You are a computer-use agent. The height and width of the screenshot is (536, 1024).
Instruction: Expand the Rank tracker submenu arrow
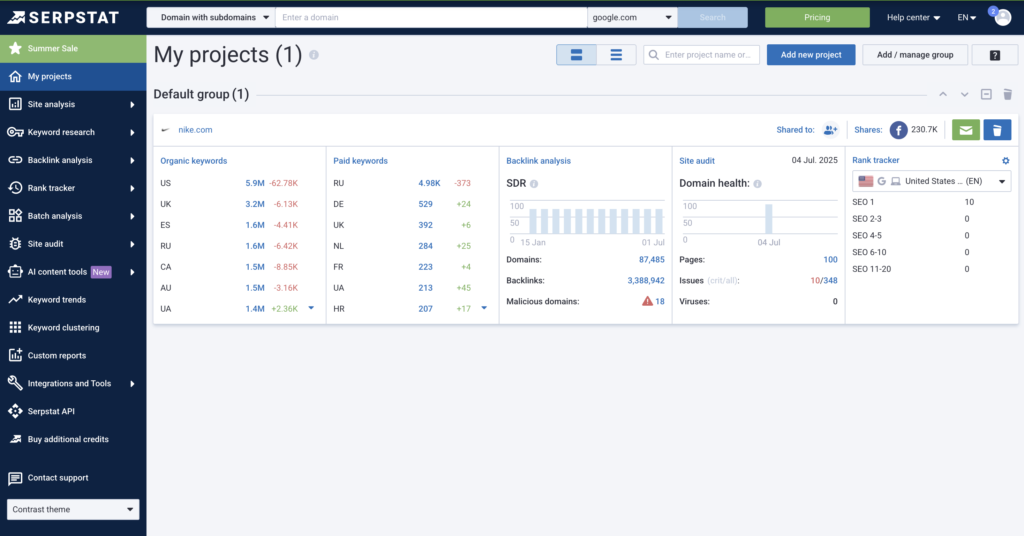[133, 189]
